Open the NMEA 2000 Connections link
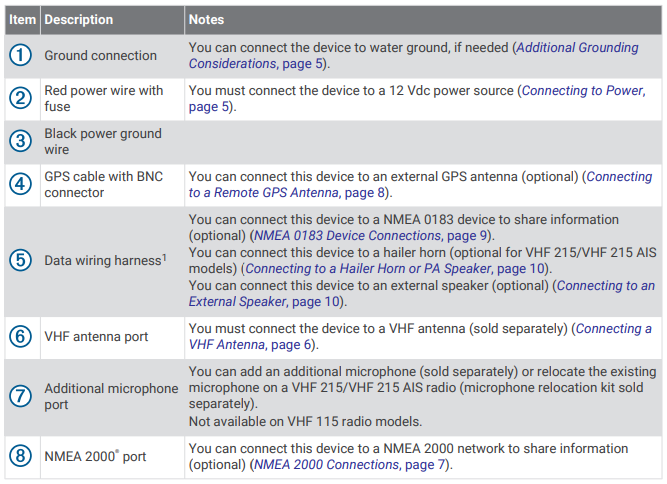 click(328, 465)
